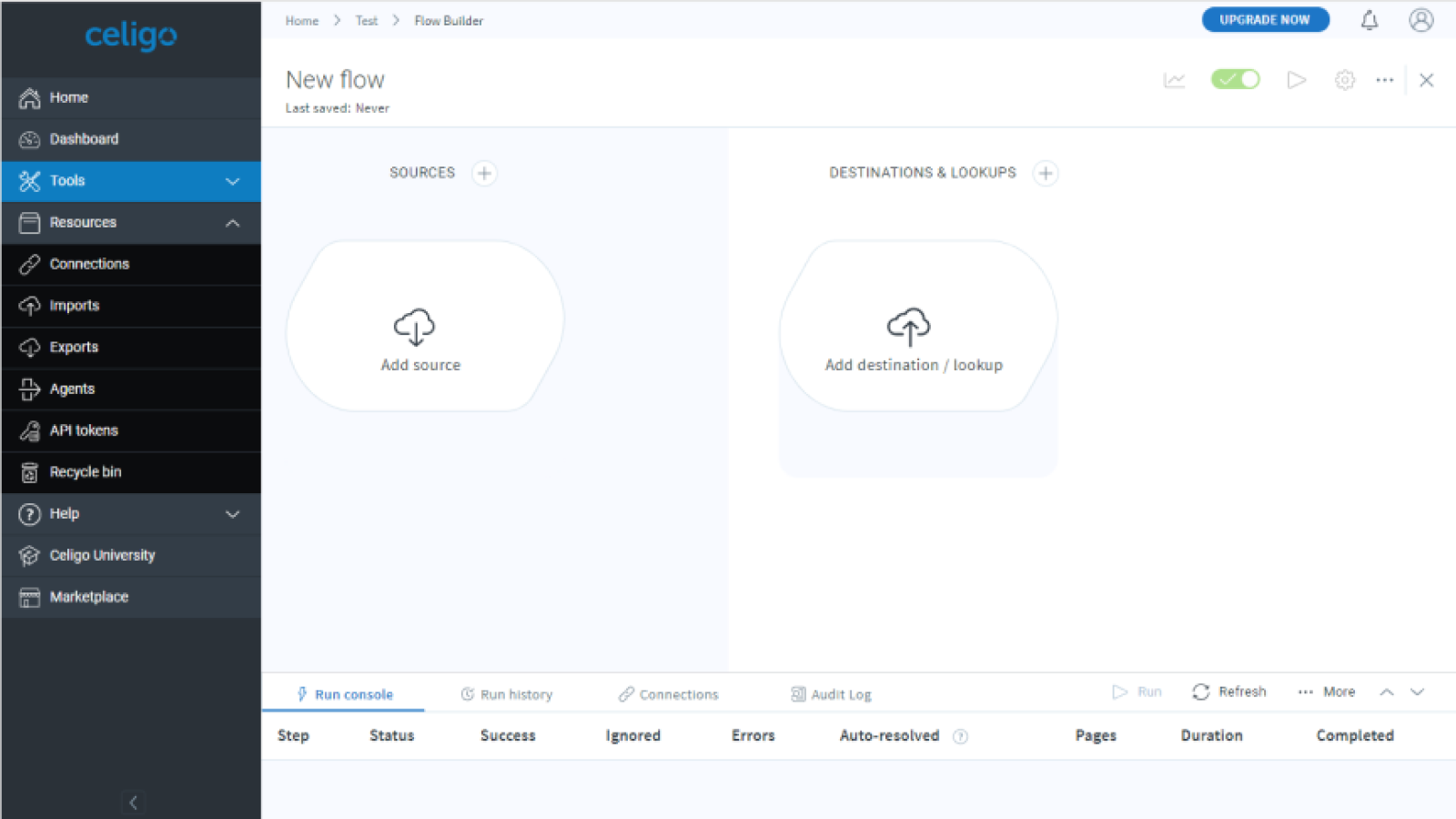
Task: Expand the Tools menu chevron
Action: (x=233, y=181)
